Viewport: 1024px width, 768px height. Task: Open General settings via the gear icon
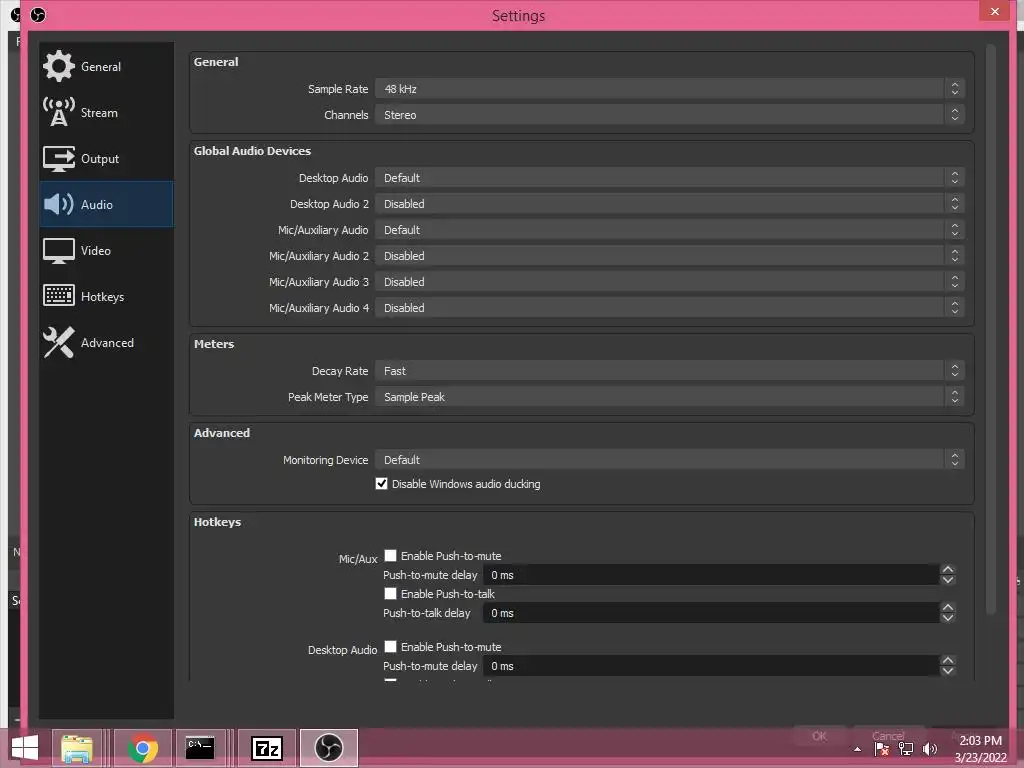pyautogui.click(x=58, y=66)
